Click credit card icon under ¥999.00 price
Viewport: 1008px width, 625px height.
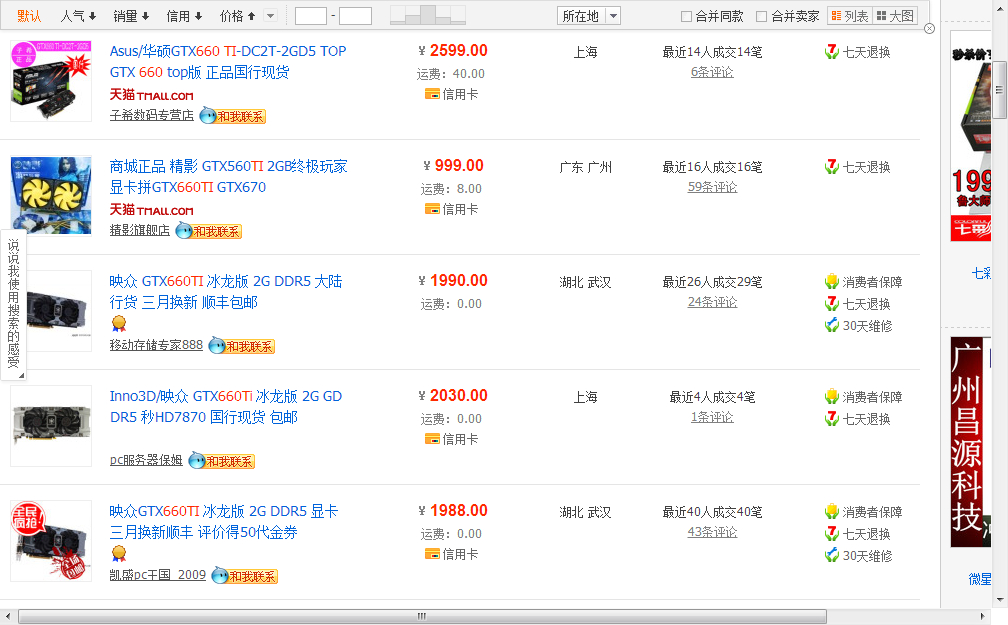[432, 210]
